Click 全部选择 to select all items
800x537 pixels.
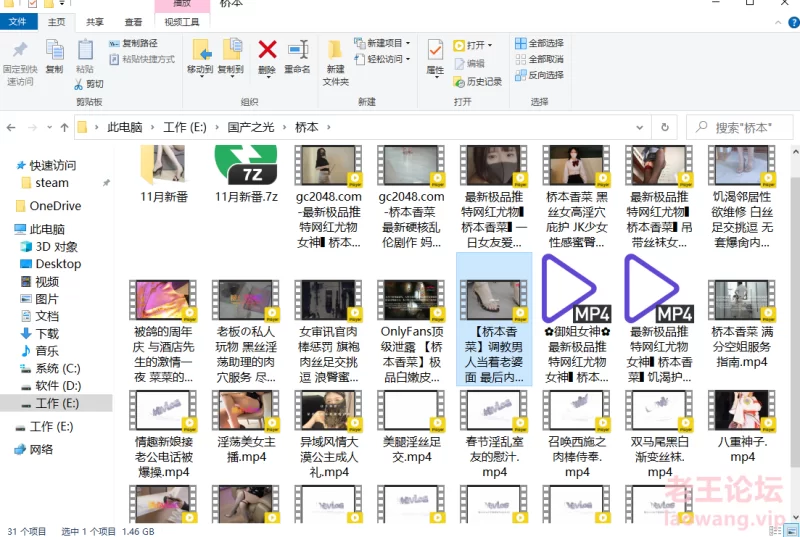click(539, 43)
